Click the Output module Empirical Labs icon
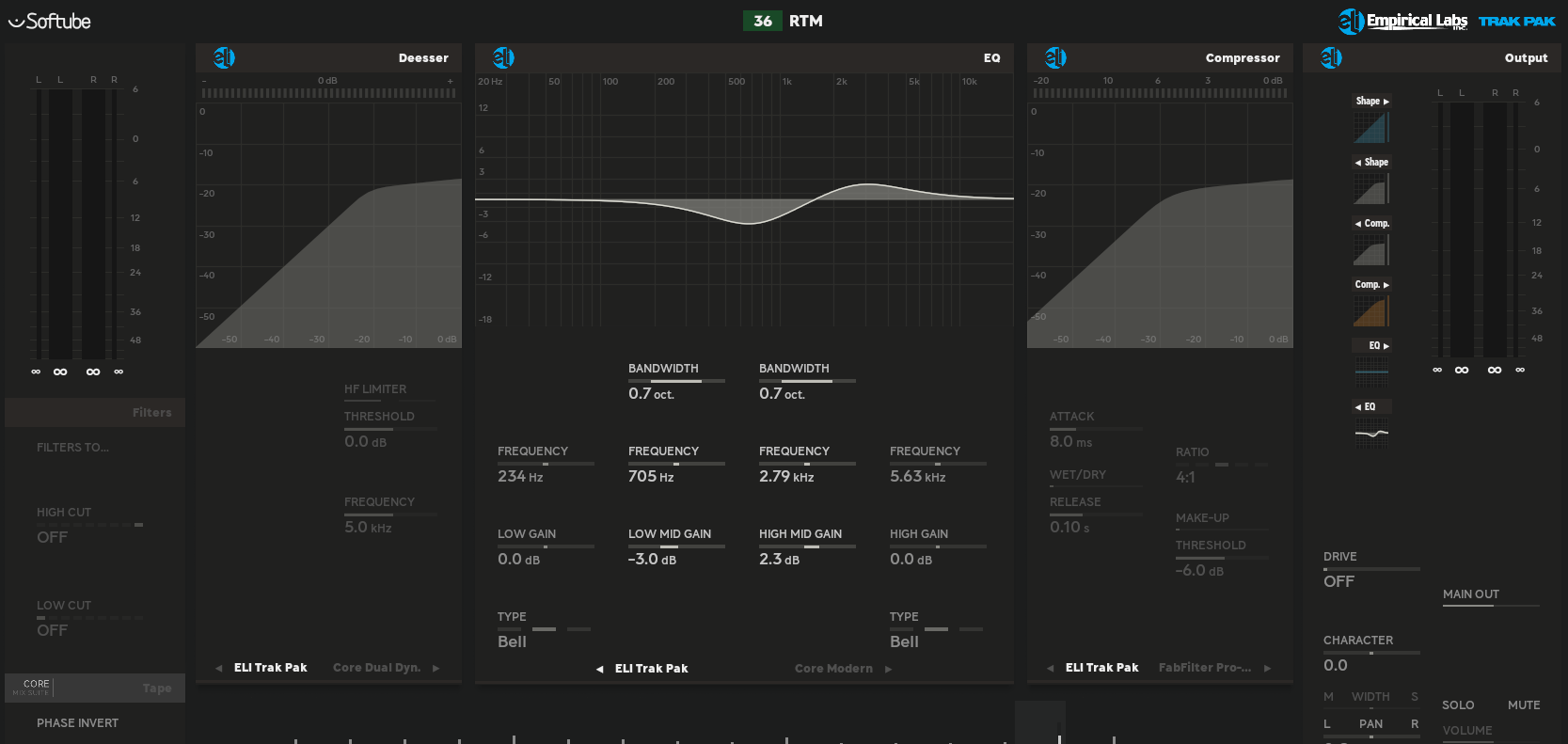Image resolution: width=1568 pixels, height=744 pixels. [1331, 58]
